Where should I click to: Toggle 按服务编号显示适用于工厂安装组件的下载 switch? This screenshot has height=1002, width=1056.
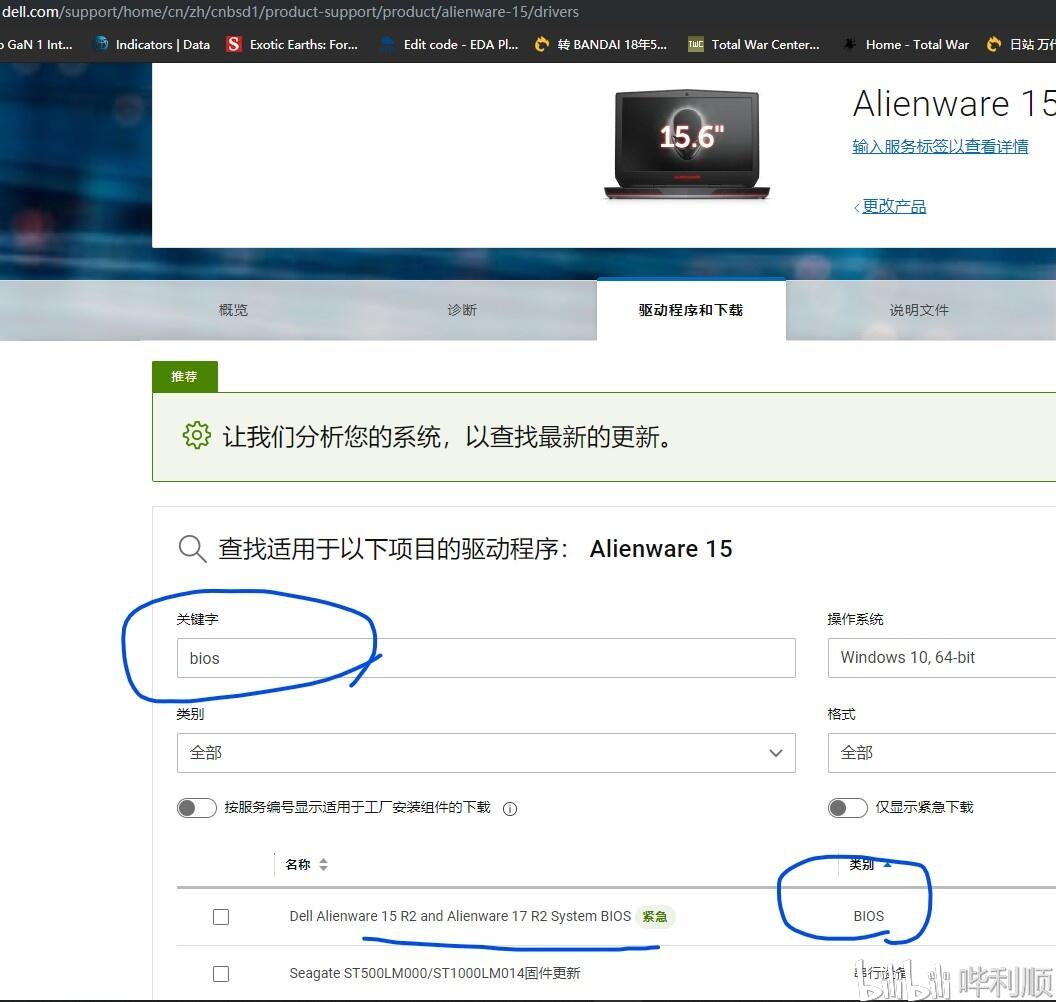pyautogui.click(x=197, y=807)
